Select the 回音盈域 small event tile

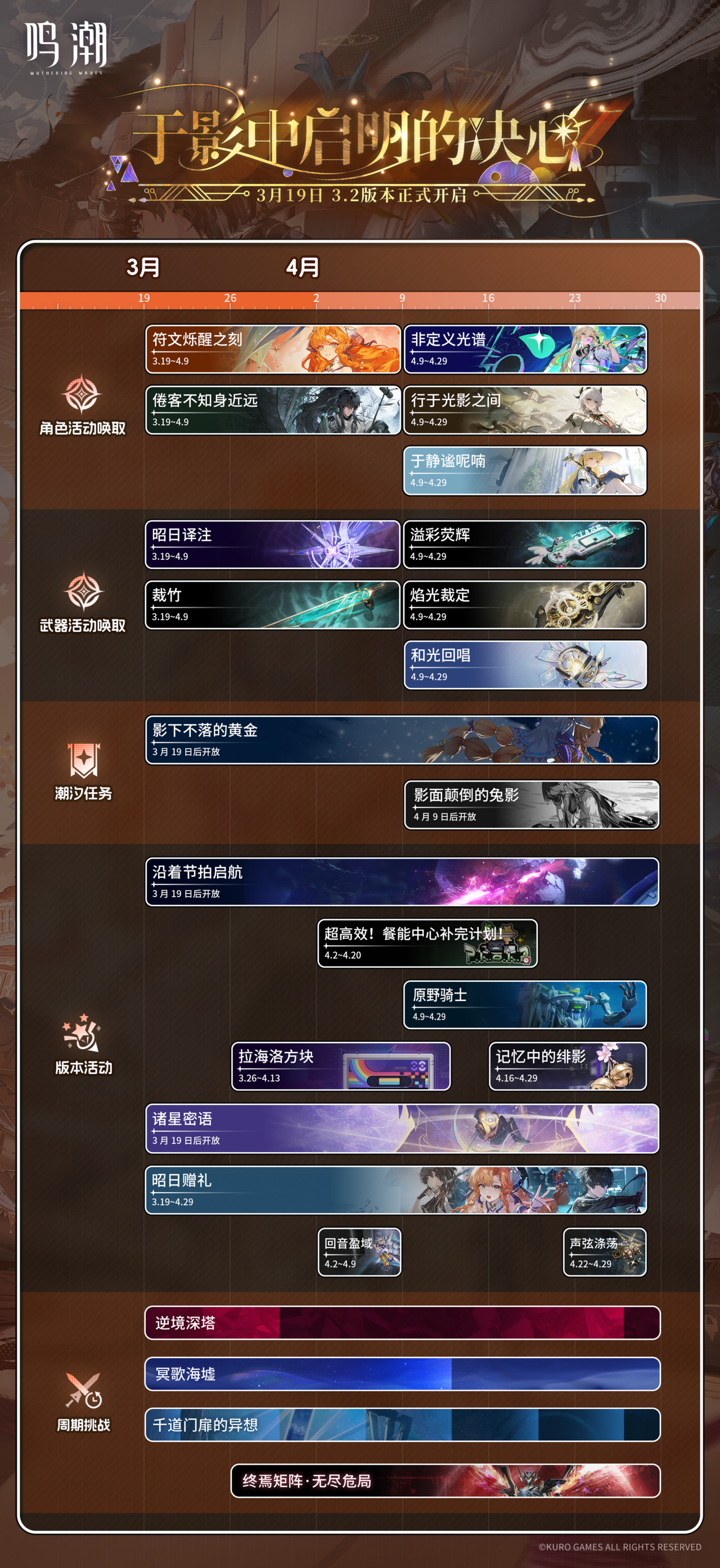pos(359,1251)
